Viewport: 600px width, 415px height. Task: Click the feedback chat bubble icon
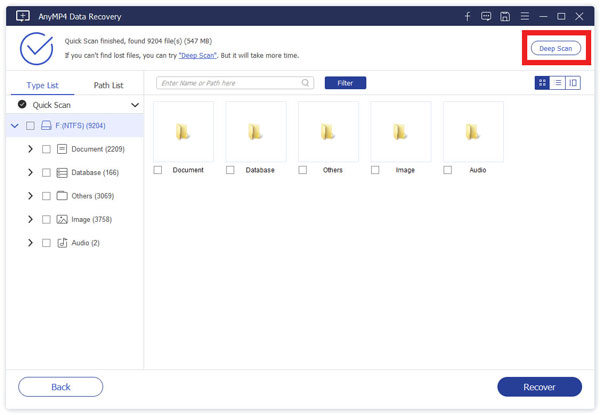(x=486, y=16)
